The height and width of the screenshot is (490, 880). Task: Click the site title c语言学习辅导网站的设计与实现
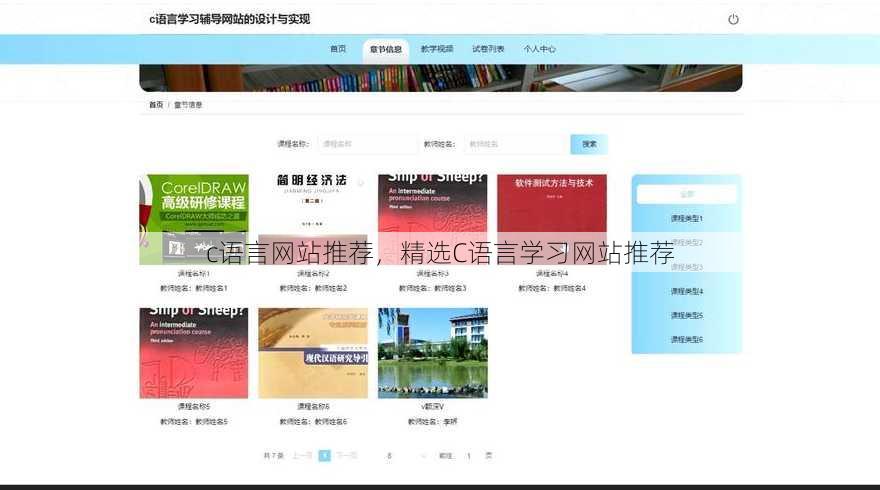tap(230, 19)
